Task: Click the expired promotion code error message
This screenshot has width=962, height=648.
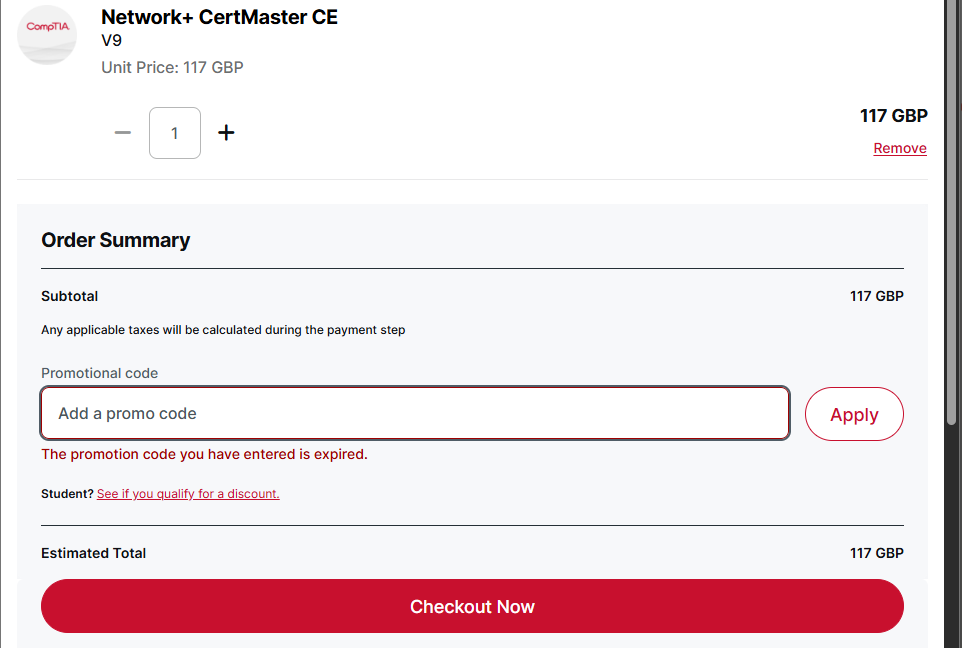Action: tap(204, 454)
